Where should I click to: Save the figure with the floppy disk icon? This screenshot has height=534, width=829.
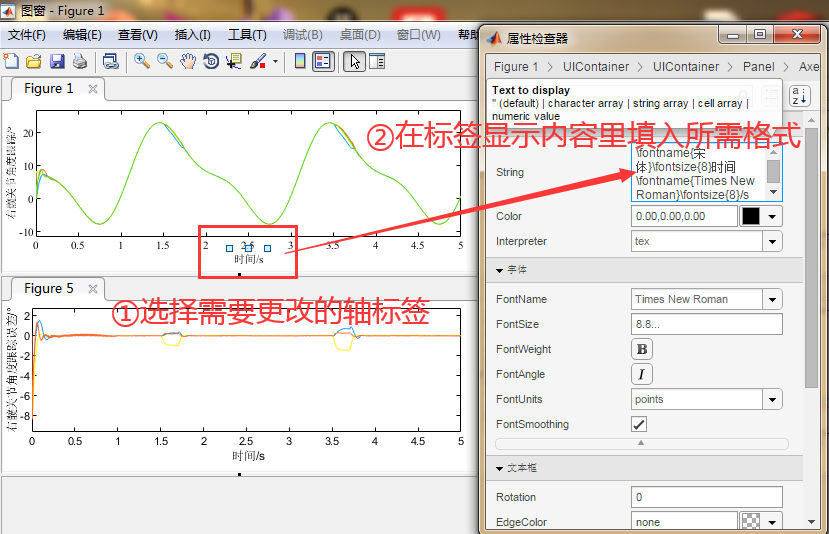57,61
